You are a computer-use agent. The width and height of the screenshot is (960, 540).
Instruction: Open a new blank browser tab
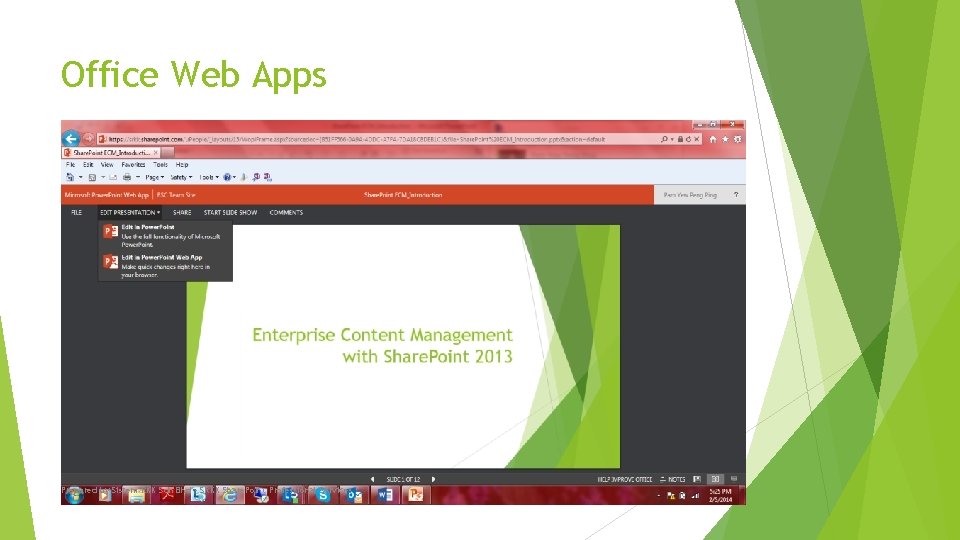168,152
